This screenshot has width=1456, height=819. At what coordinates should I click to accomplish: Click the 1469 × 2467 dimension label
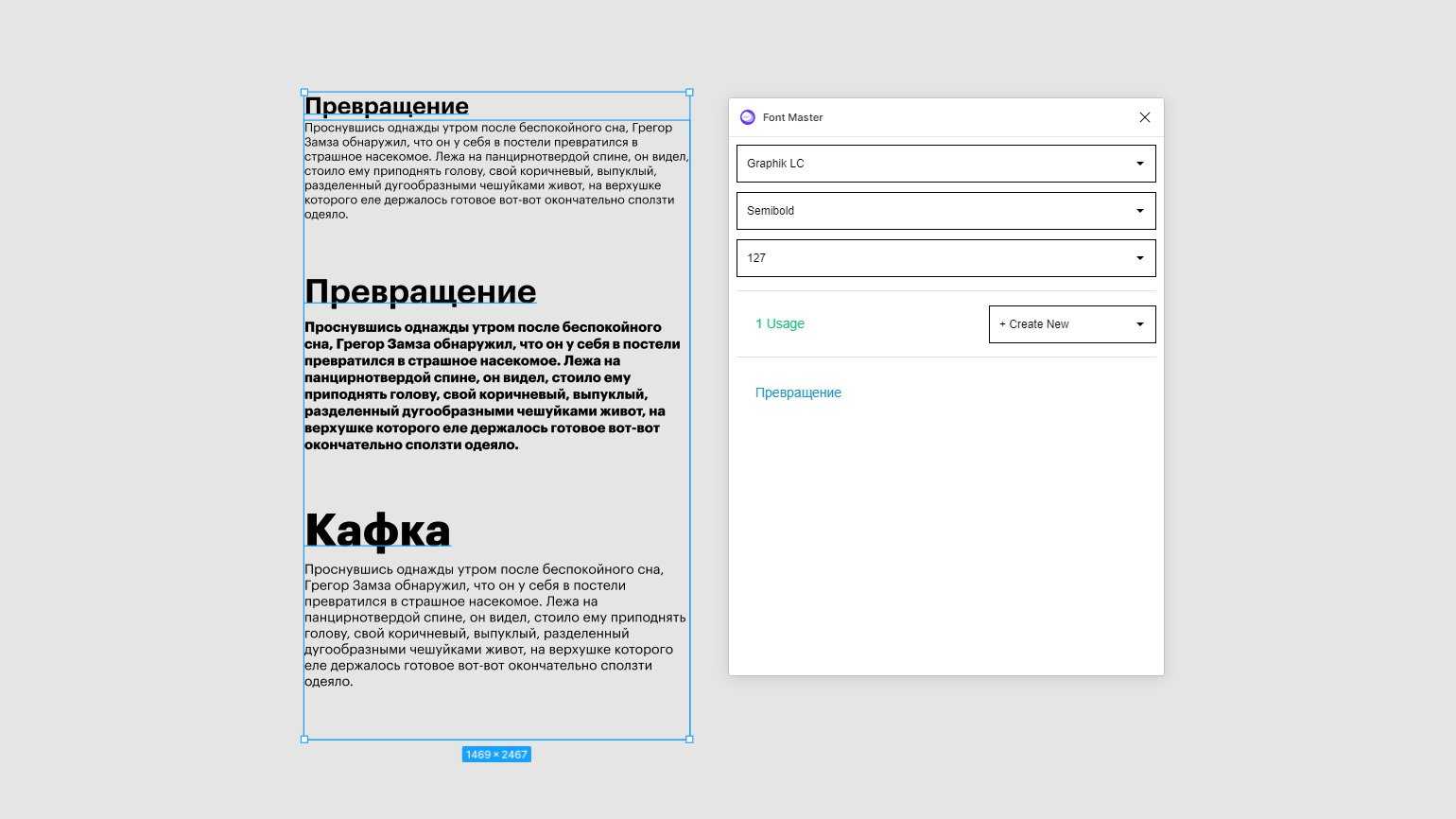[x=496, y=755]
